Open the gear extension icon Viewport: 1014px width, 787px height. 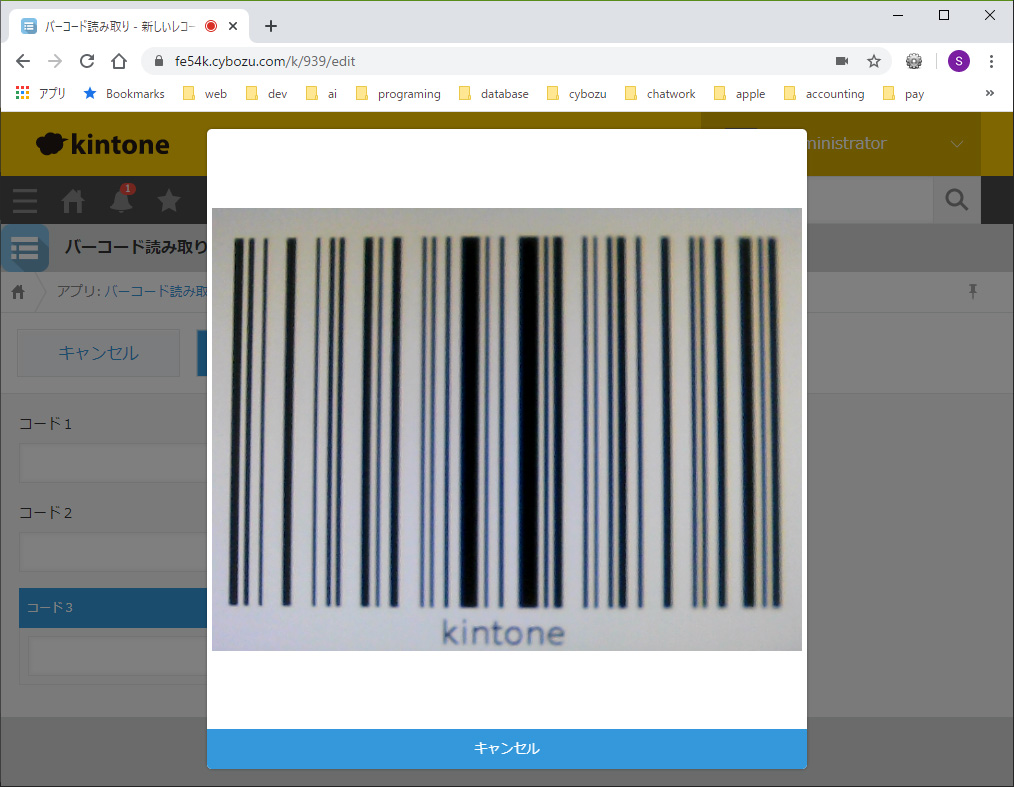[914, 61]
